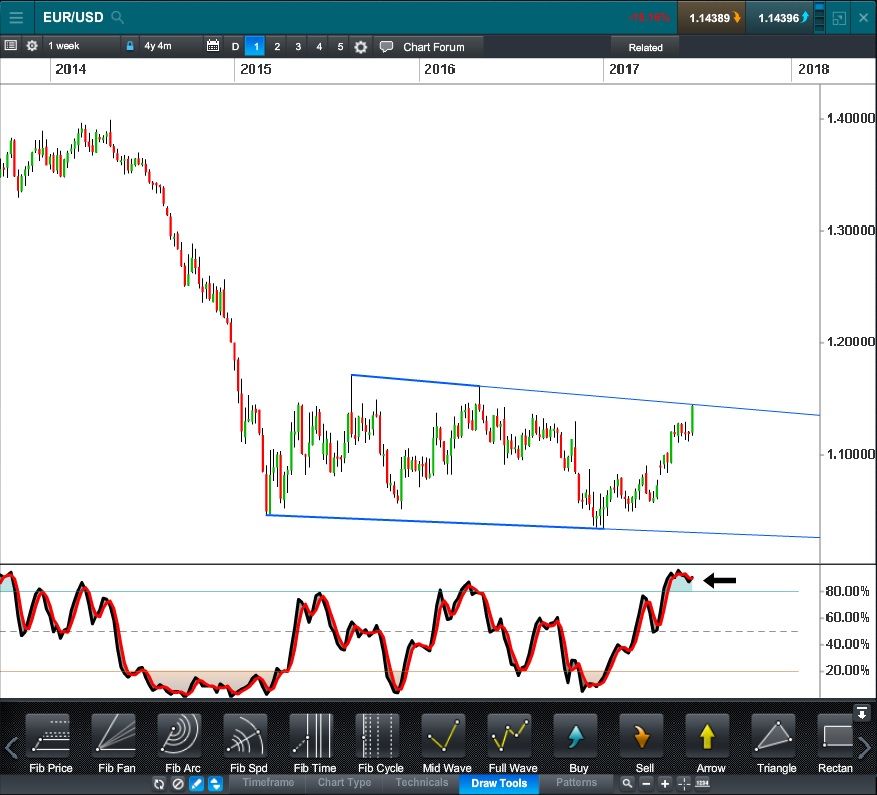Viewport: 877px width, 795px height.
Task: Zoom in with the plus button
Action: pos(664,784)
